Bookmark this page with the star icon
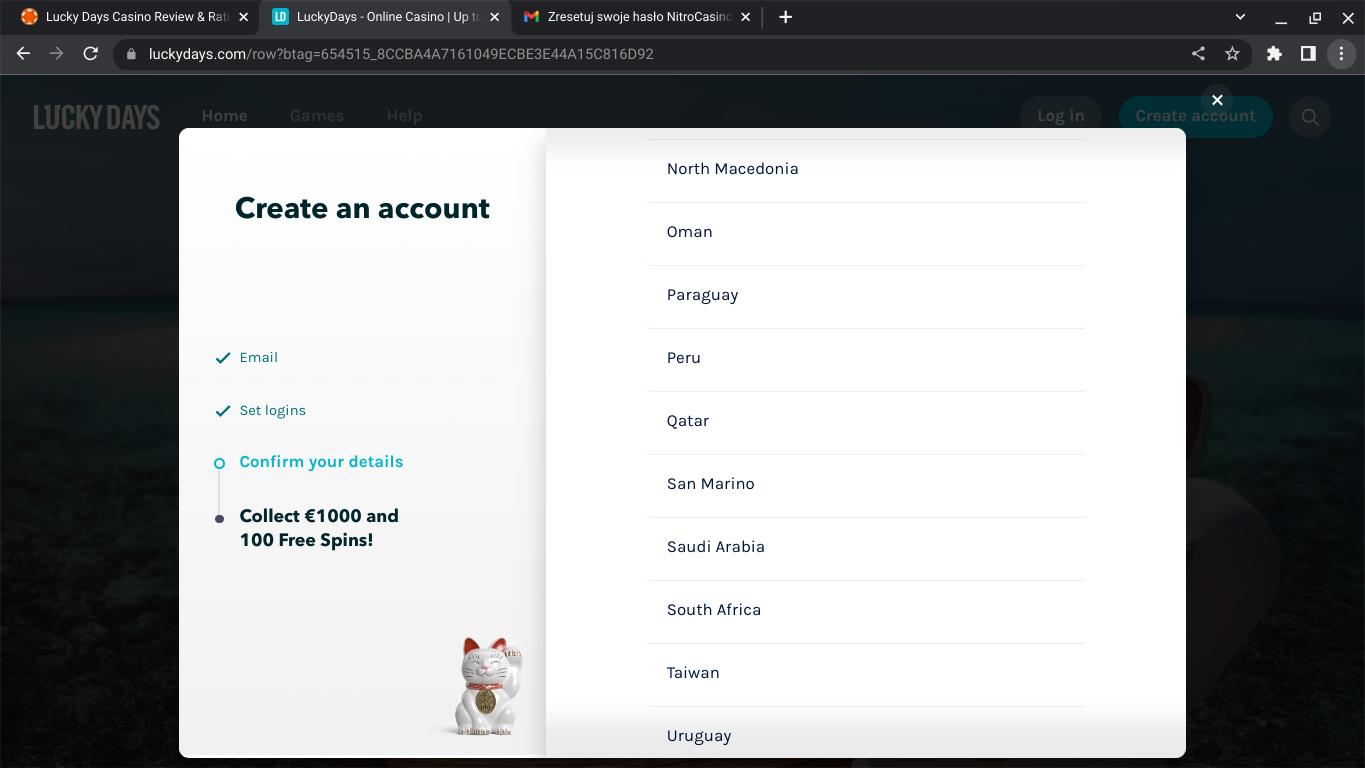The image size is (1365, 768). 1232,54
